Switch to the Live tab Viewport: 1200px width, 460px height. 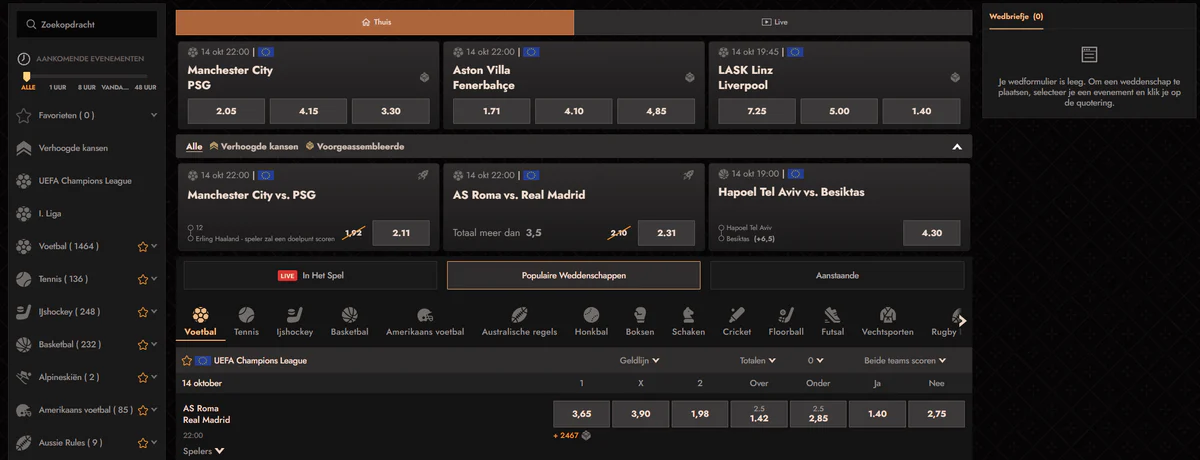[774, 22]
